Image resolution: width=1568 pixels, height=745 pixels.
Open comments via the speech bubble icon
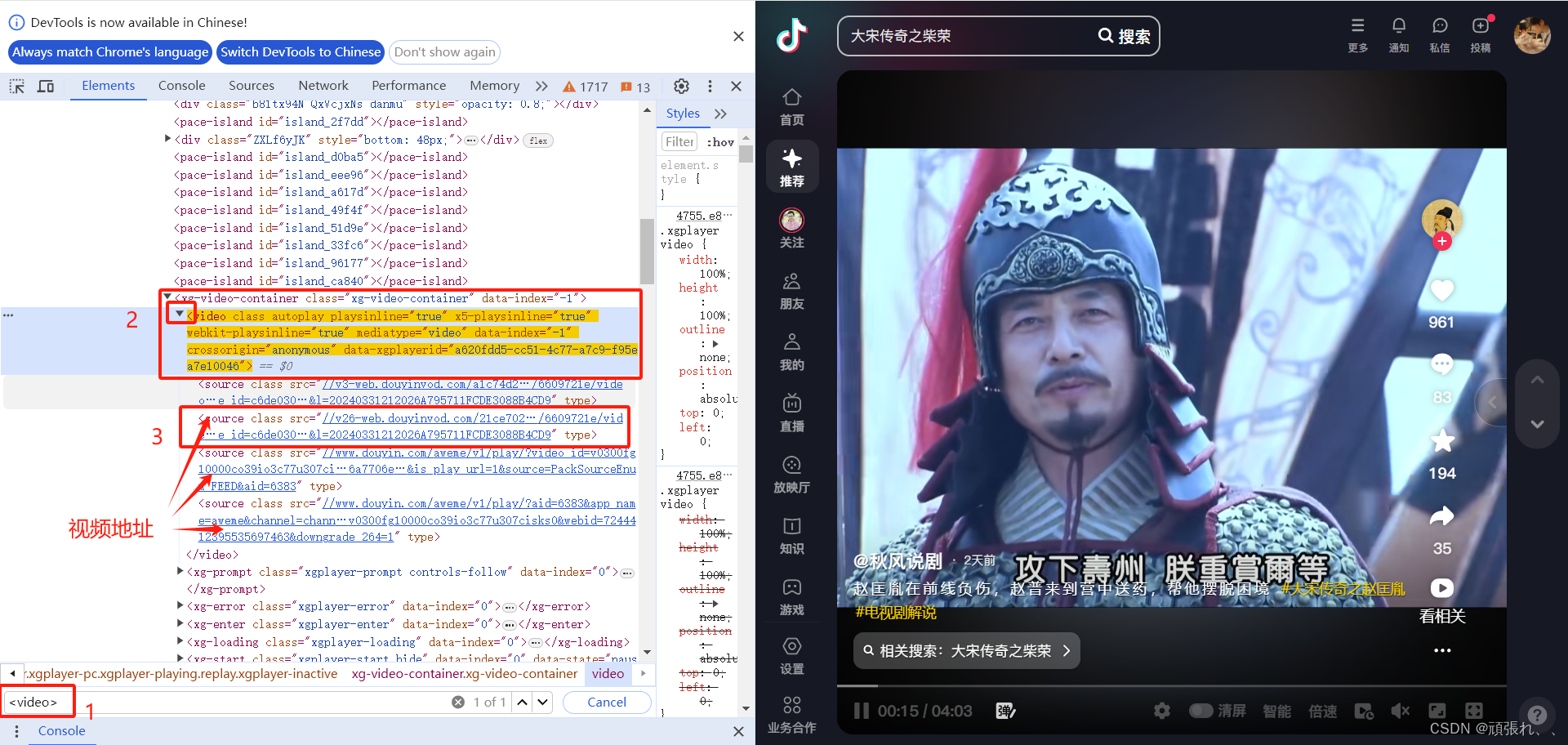(x=1442, y=364)
